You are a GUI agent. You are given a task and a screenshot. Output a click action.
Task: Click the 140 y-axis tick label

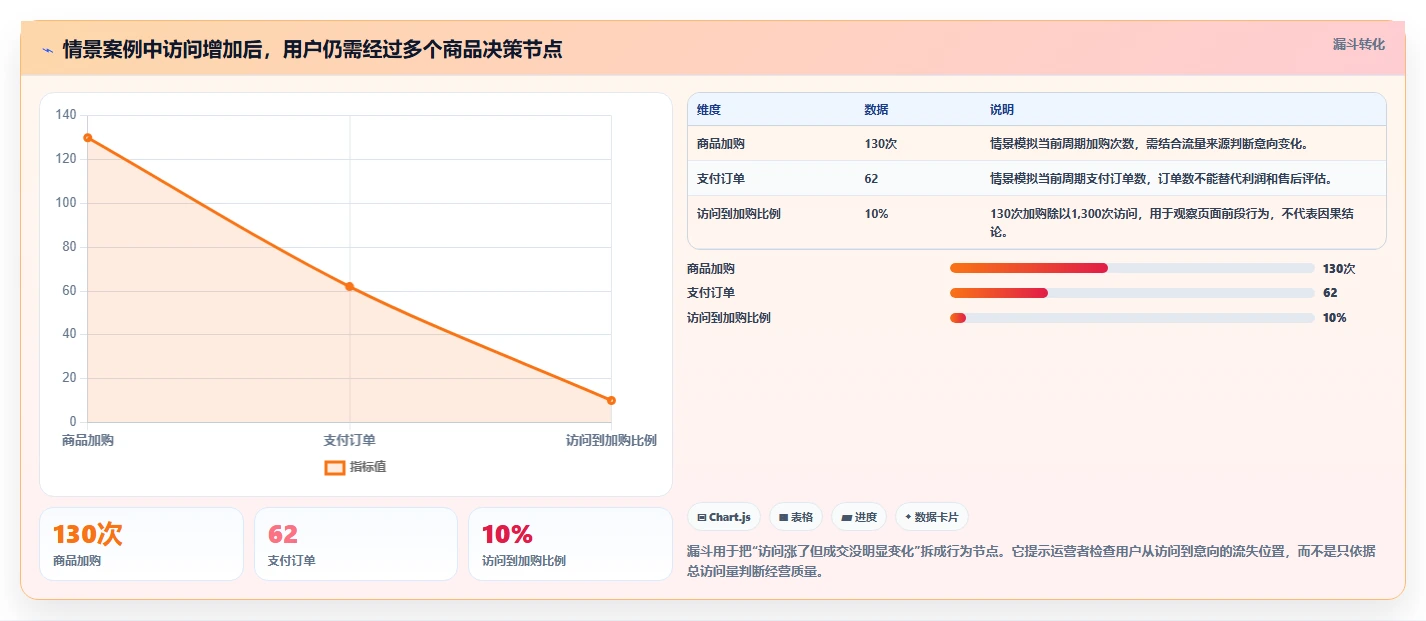pos(66,115)
